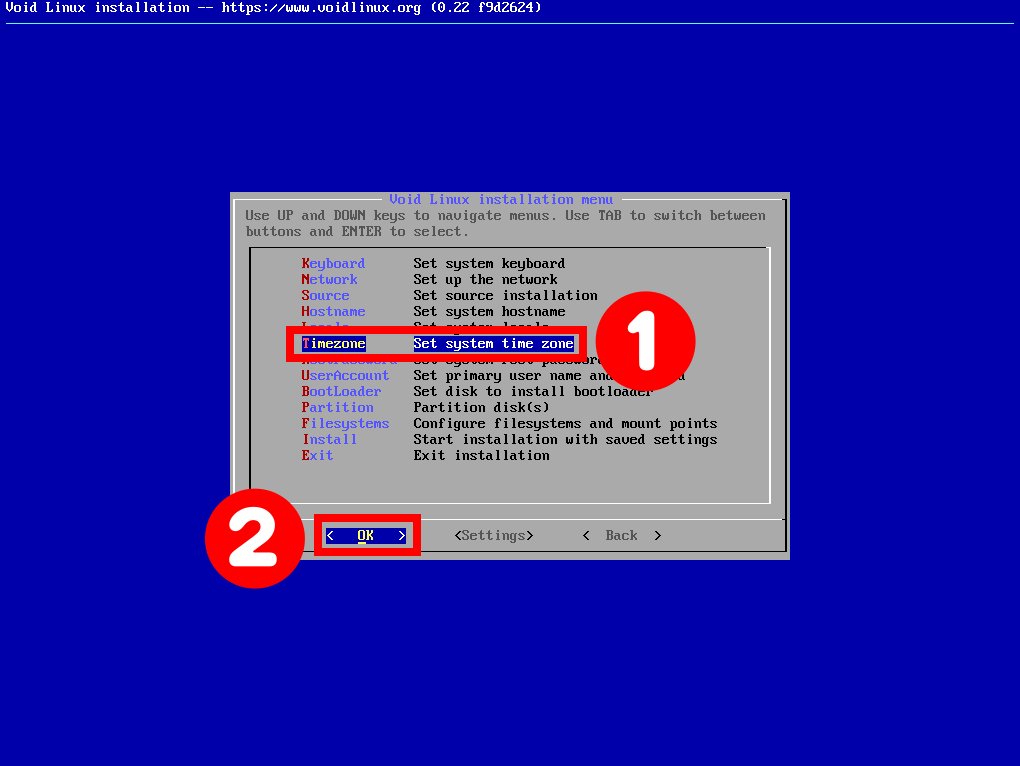This screenshot has width=1020, height=766.
Task: Click 'Set up the network' description
Action: point(485,280)
